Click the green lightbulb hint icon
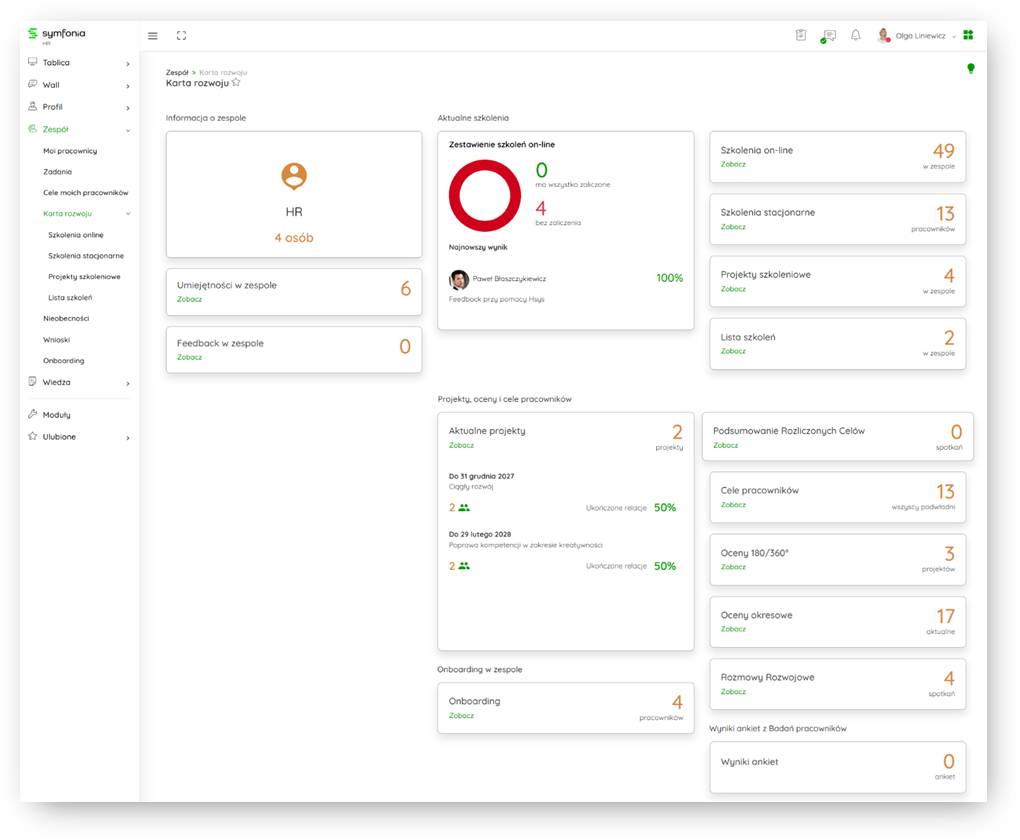Image resolution: width=1020 pixels, height=840 pixels. (x=970, y=69)
